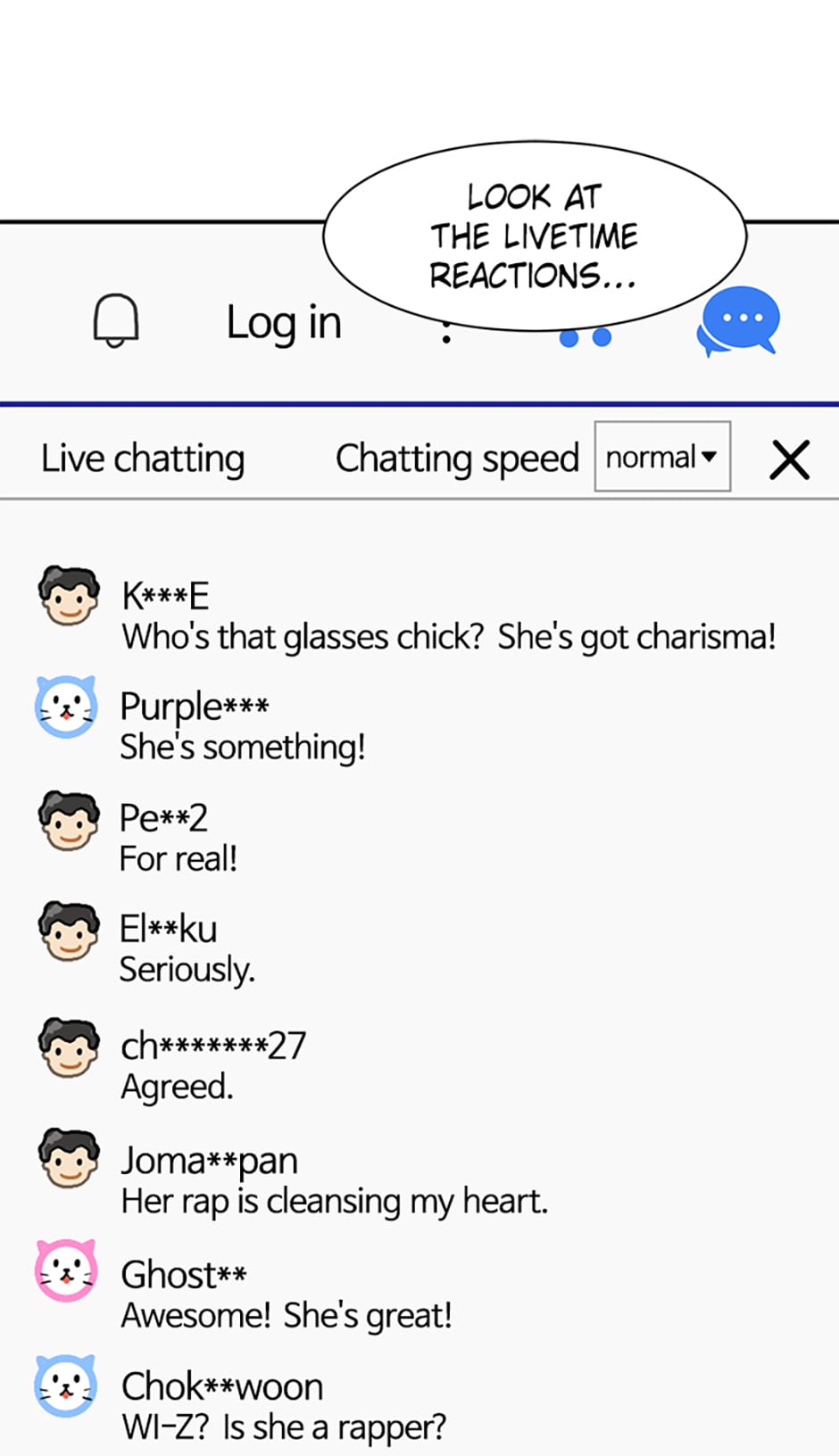Viewport: 839px width, 1456px height.
Task: Click the Log in link
Action: [x=284, y=323]
